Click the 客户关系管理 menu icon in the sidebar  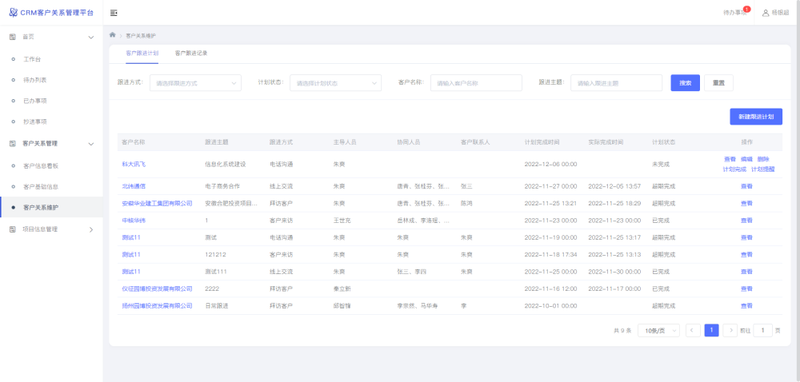click(13, 144)
